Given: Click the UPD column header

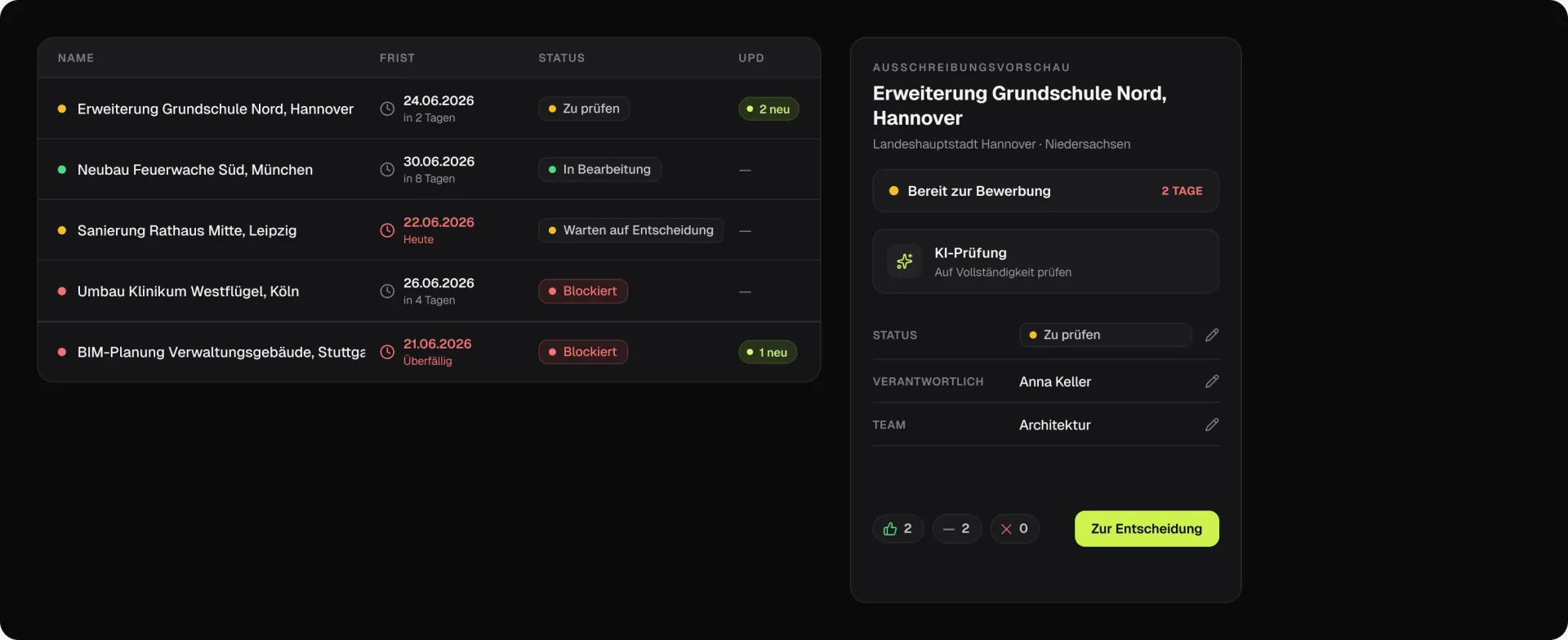Looking at the screenshot, I should 751,58.
